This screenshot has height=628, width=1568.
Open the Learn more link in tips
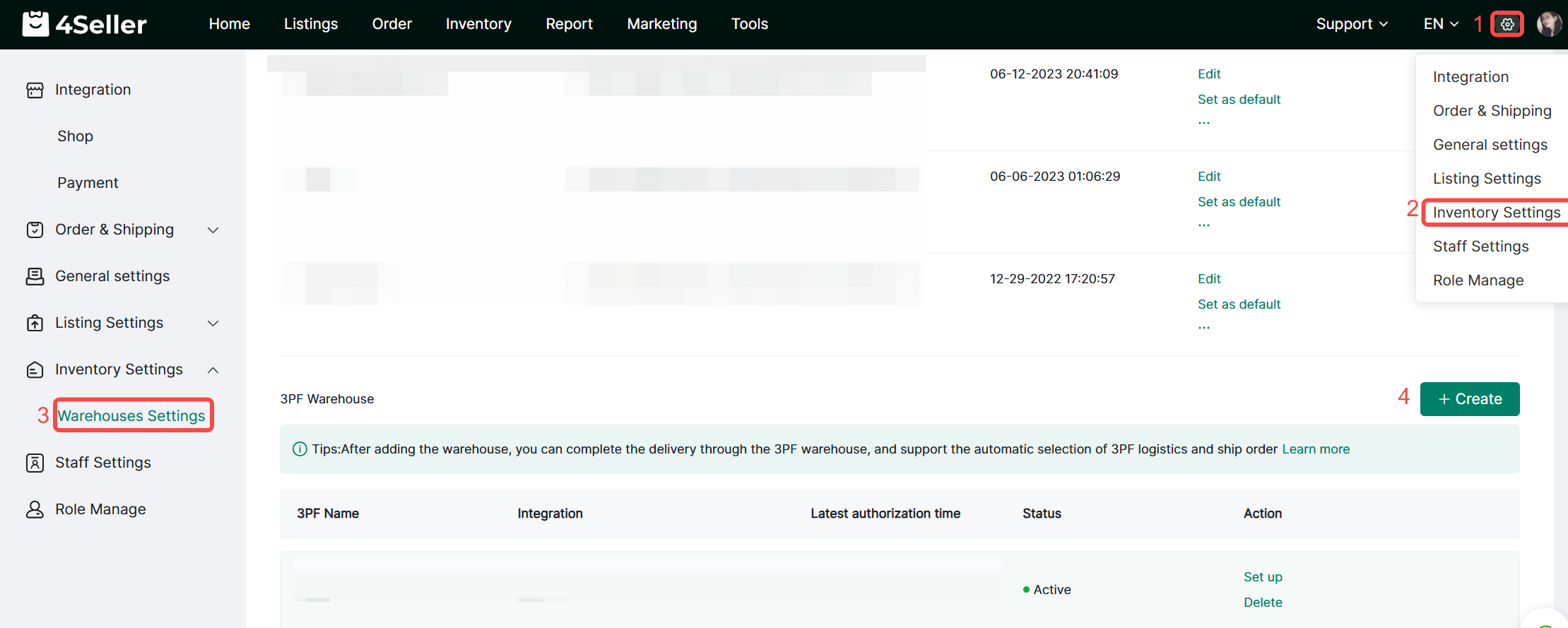1315,449
